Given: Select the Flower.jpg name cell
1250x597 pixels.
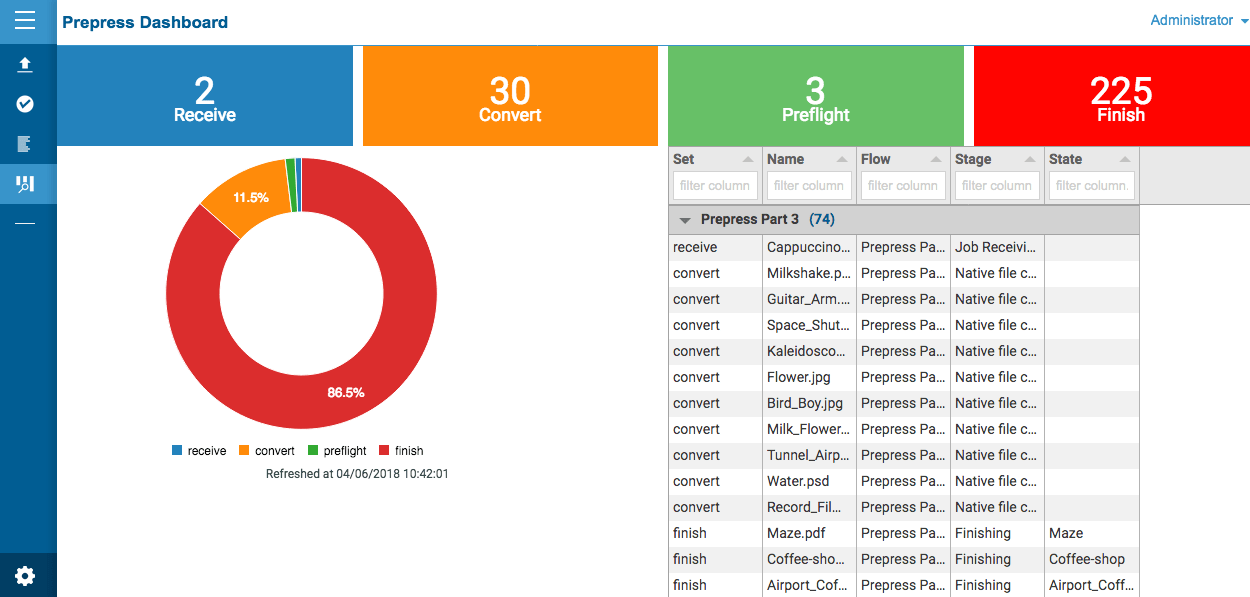Looking at the screenshot, I should coord(809,377).
